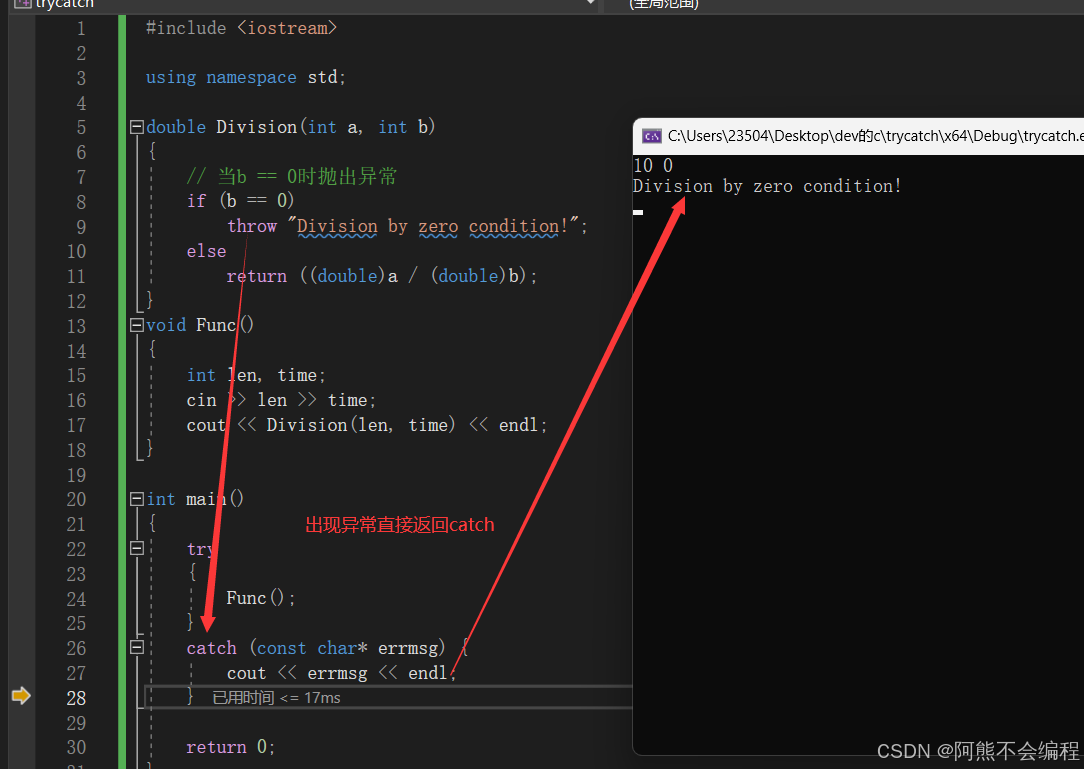Screen dimensions: 1084x769
Task: Click the "try" keyword on line 22
Action: 201,550
